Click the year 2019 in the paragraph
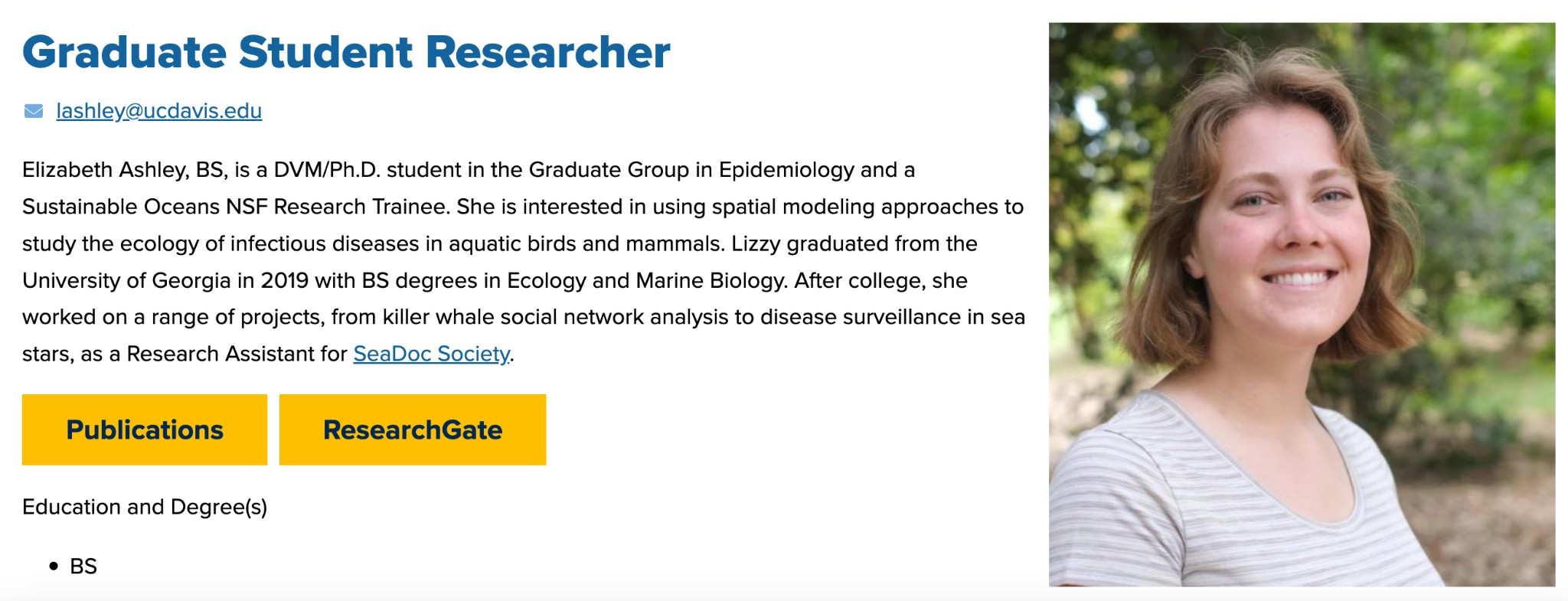The image size is (1568, 601). tap(284, 280)
